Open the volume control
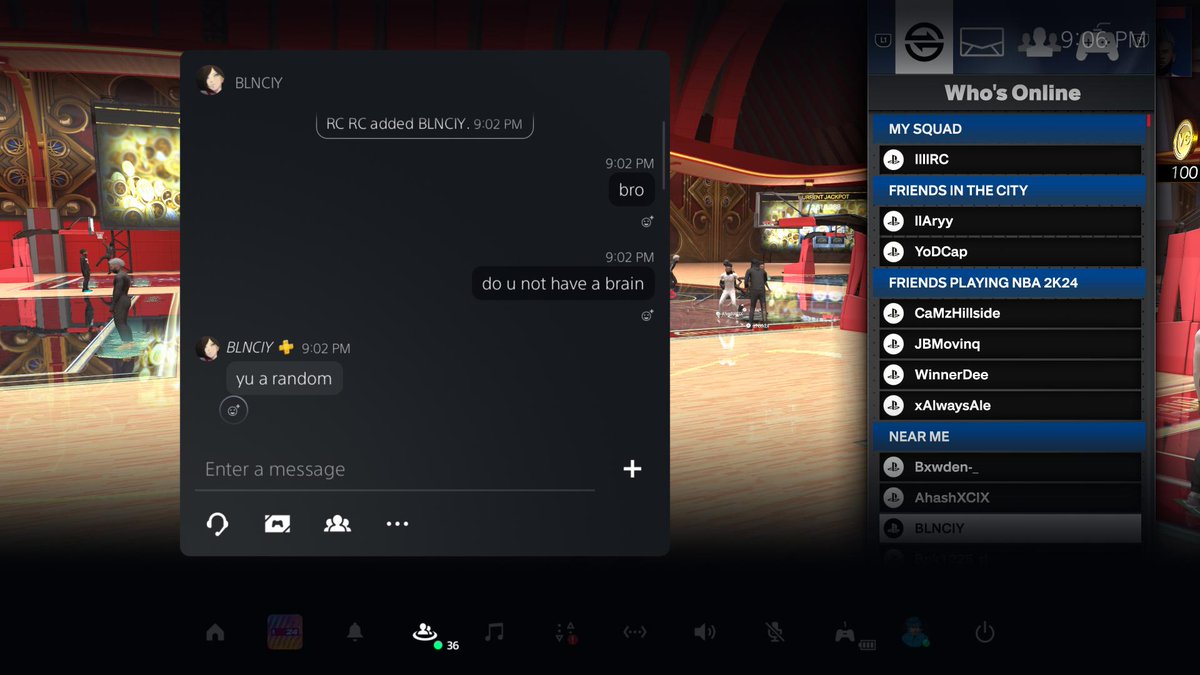Screen dimensions: 1200x675 coord(704,631)
